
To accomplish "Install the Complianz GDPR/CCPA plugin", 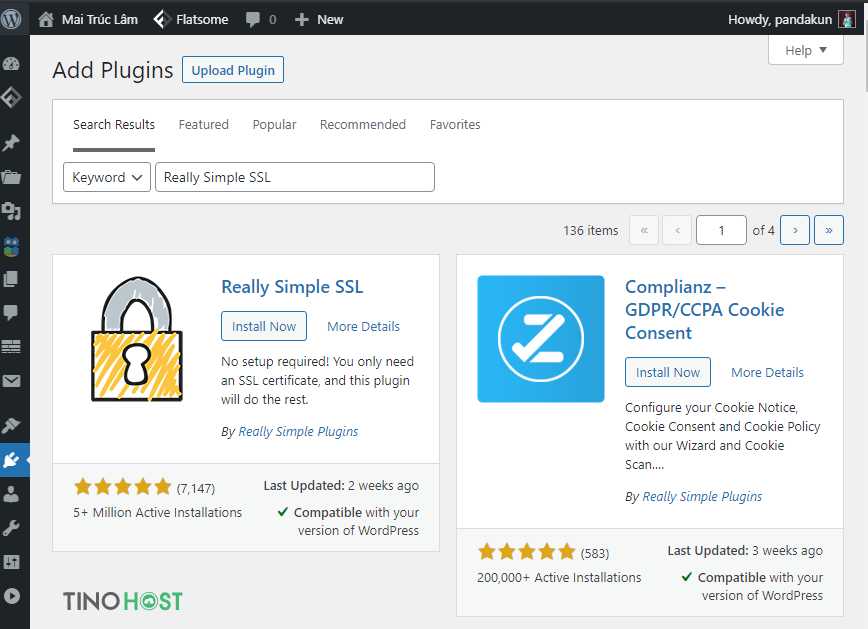I will point(668,372).
